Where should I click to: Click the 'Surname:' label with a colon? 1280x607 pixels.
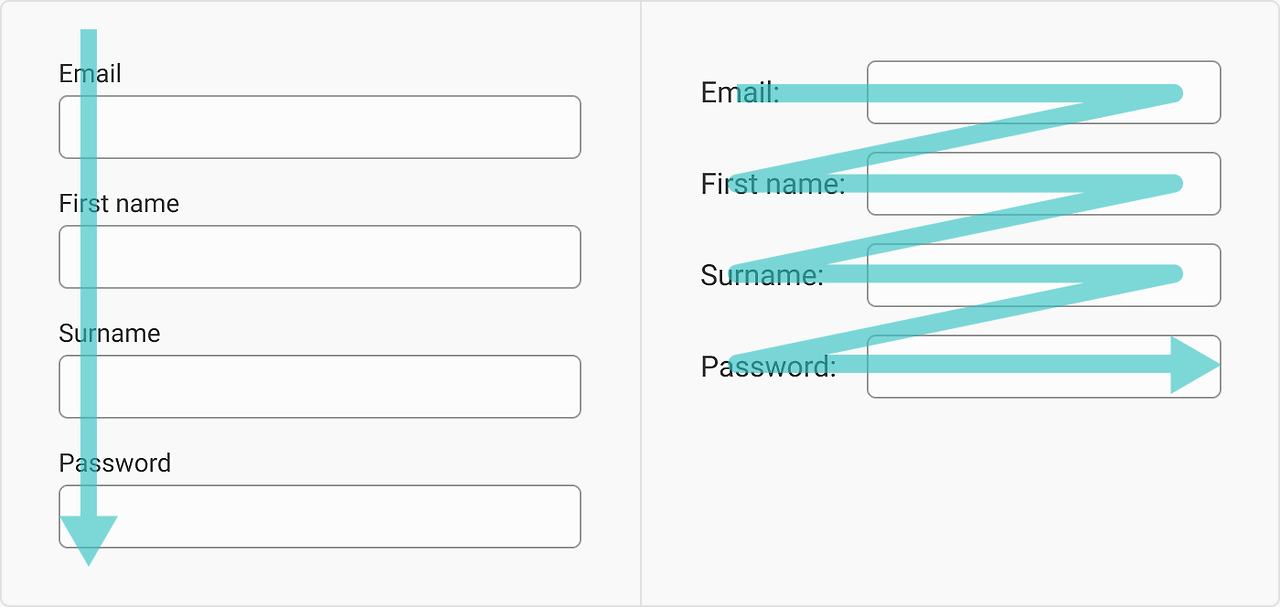tap(762, 275)
